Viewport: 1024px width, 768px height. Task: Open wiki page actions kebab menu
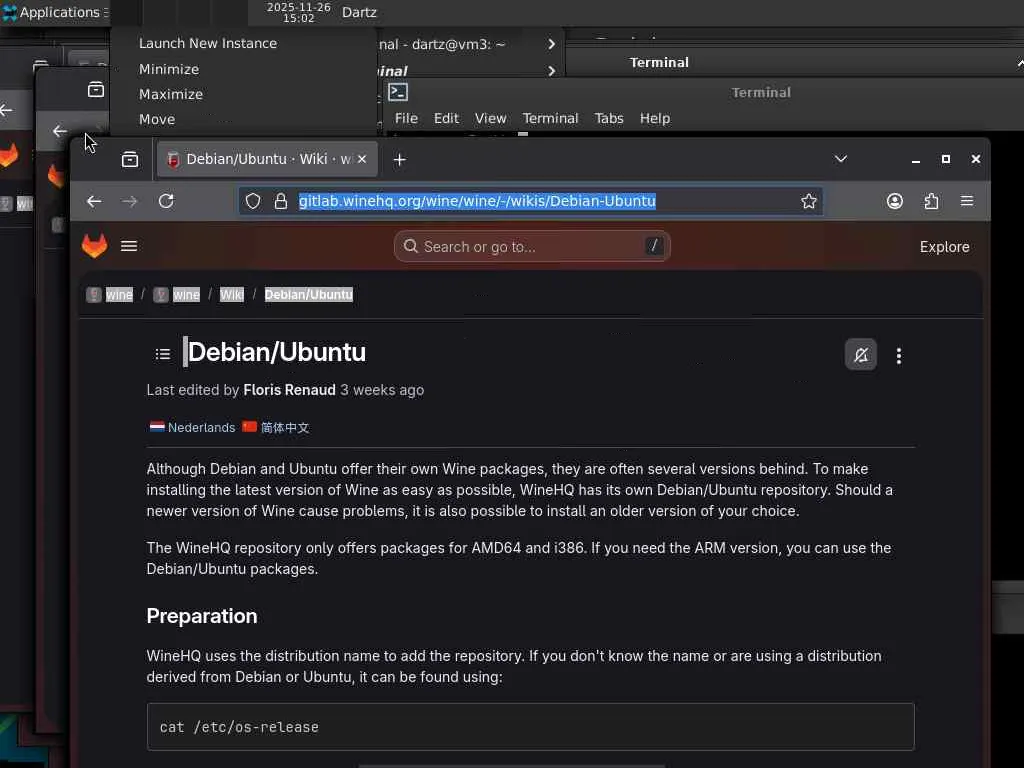pyautogui.click(x=899, y=355)
